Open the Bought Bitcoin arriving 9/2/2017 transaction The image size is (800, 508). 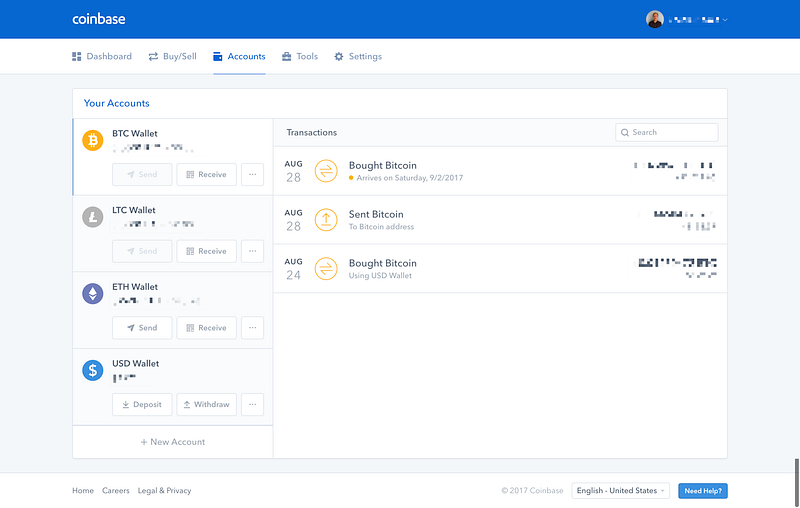tap(500, 171)
